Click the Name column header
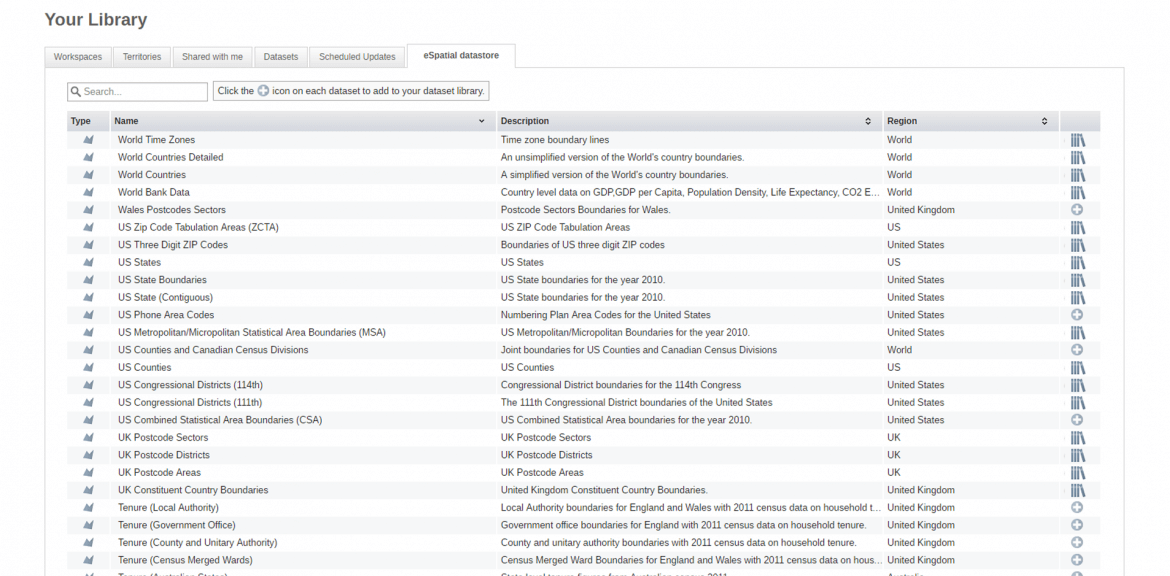 303,121
